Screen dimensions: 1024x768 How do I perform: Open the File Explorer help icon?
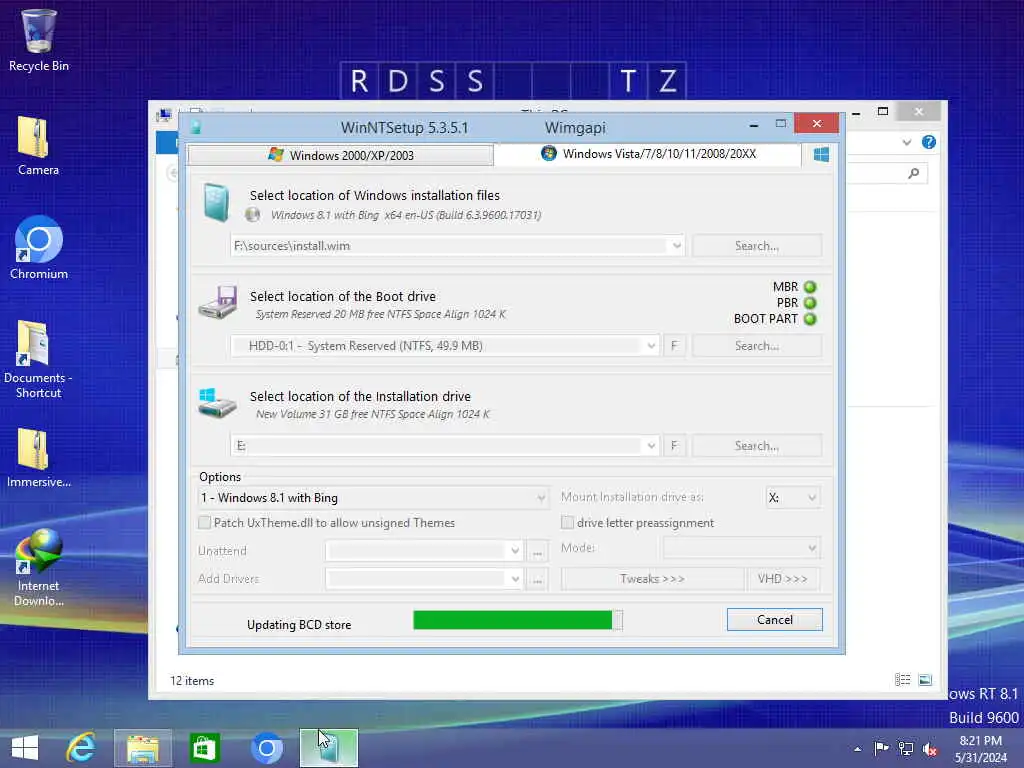[x=929, y=142]
